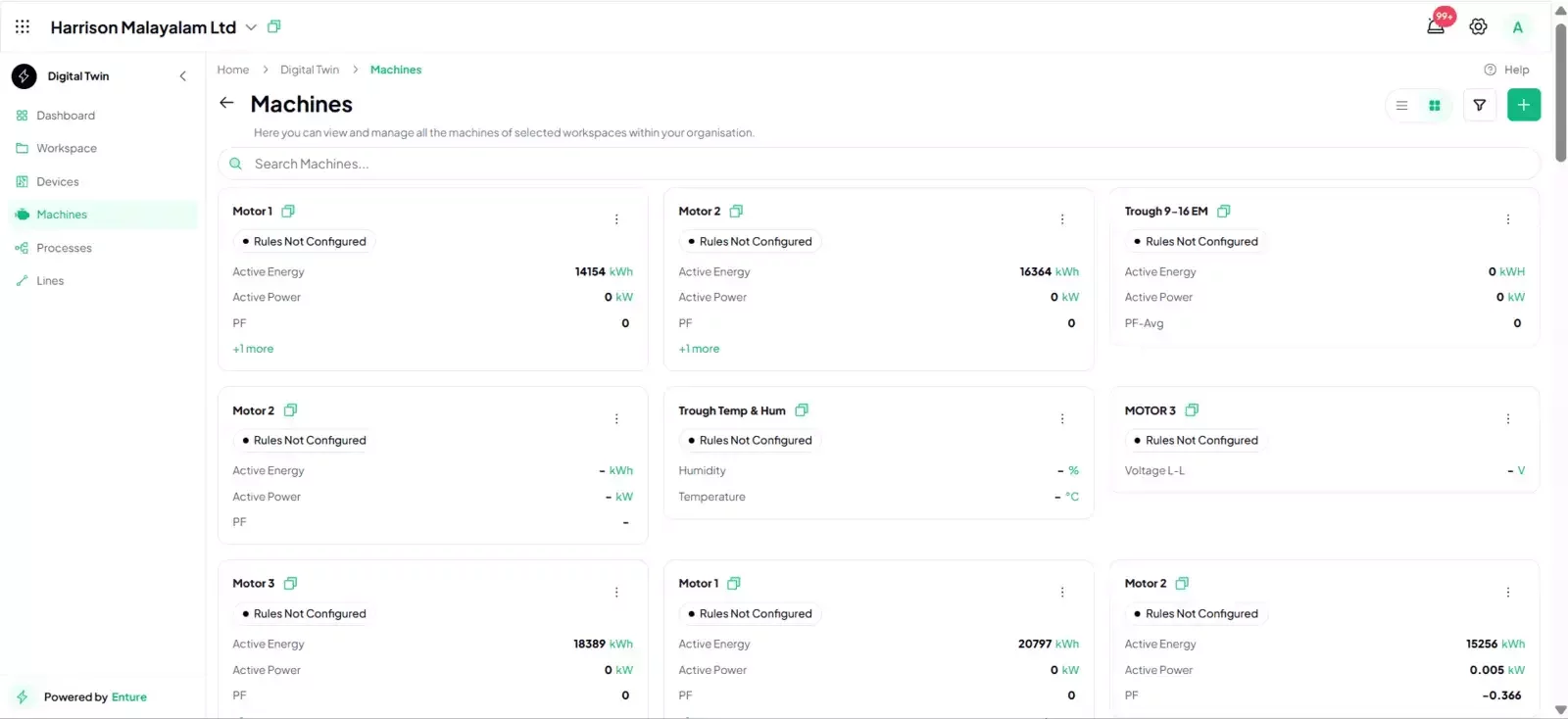Click copy icon beside MOTOR 3 card

[1192, 410]
